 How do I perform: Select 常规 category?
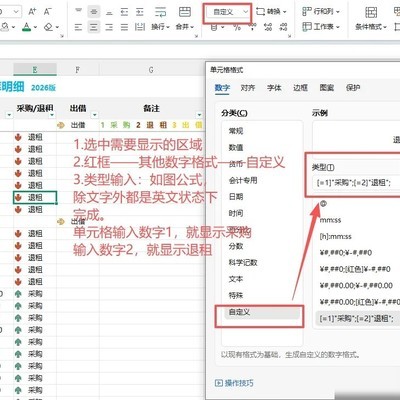click(236, 131)
